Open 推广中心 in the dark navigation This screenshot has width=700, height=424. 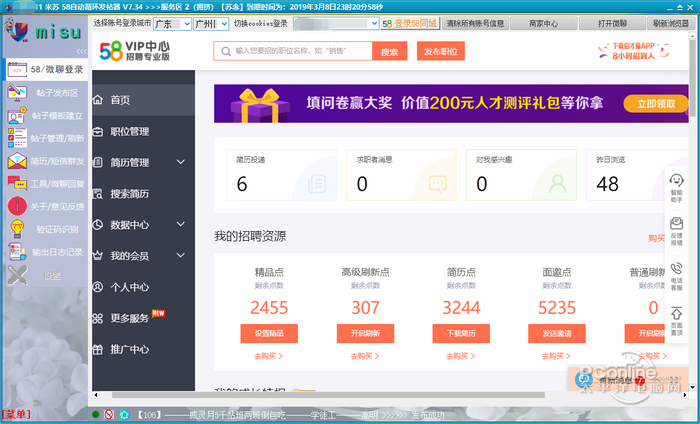(143, 349)
